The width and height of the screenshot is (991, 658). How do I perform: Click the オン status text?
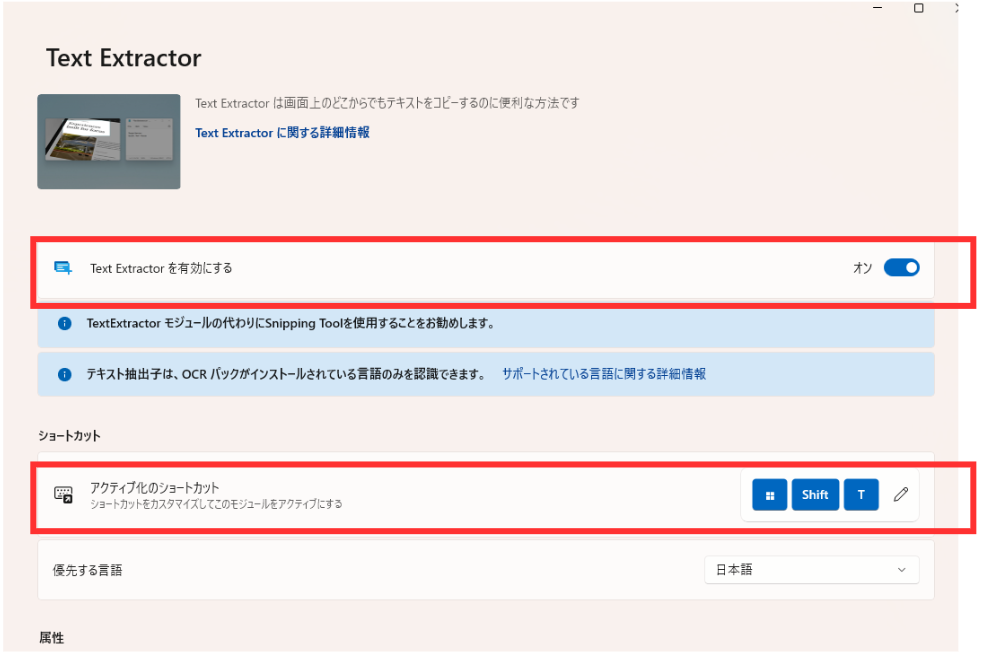click(862, 268)
